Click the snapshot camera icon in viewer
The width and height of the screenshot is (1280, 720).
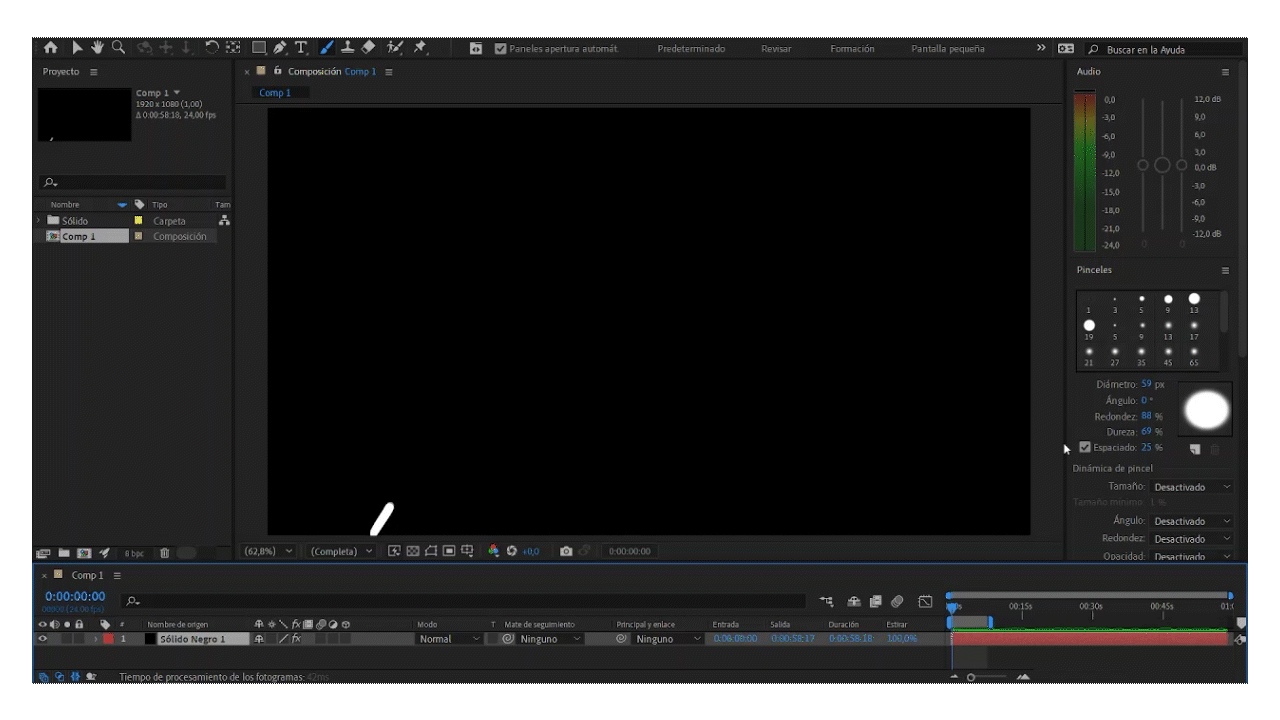click(566, 551)
